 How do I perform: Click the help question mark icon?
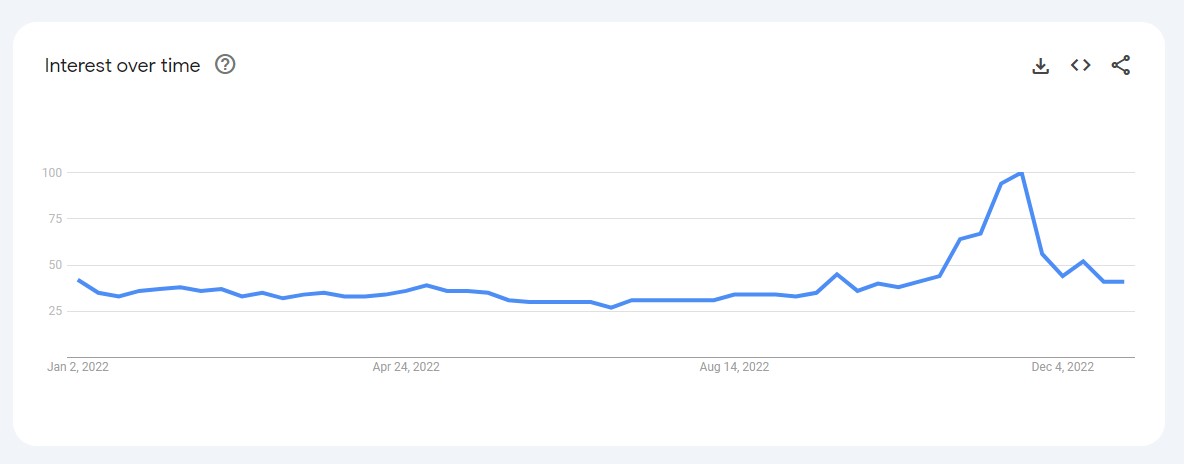click(225, 65)
